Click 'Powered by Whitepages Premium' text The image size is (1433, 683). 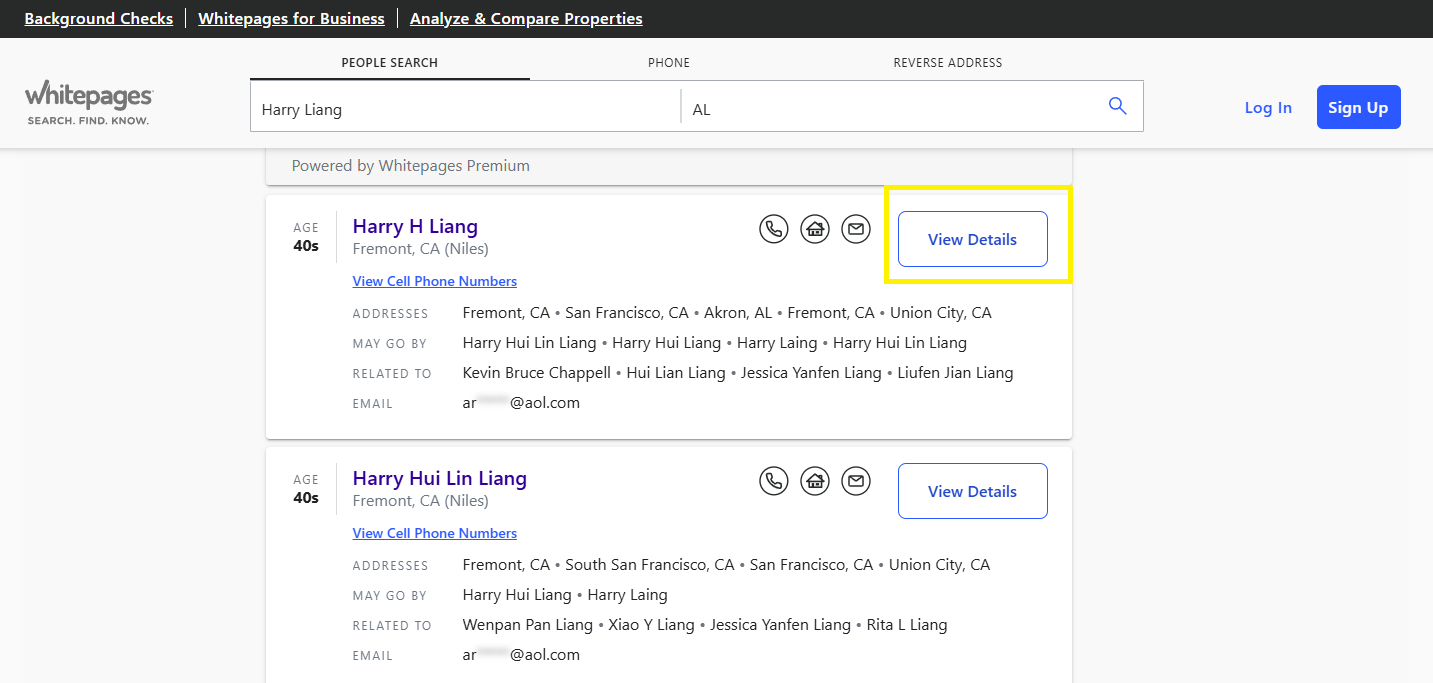point(411,166)
